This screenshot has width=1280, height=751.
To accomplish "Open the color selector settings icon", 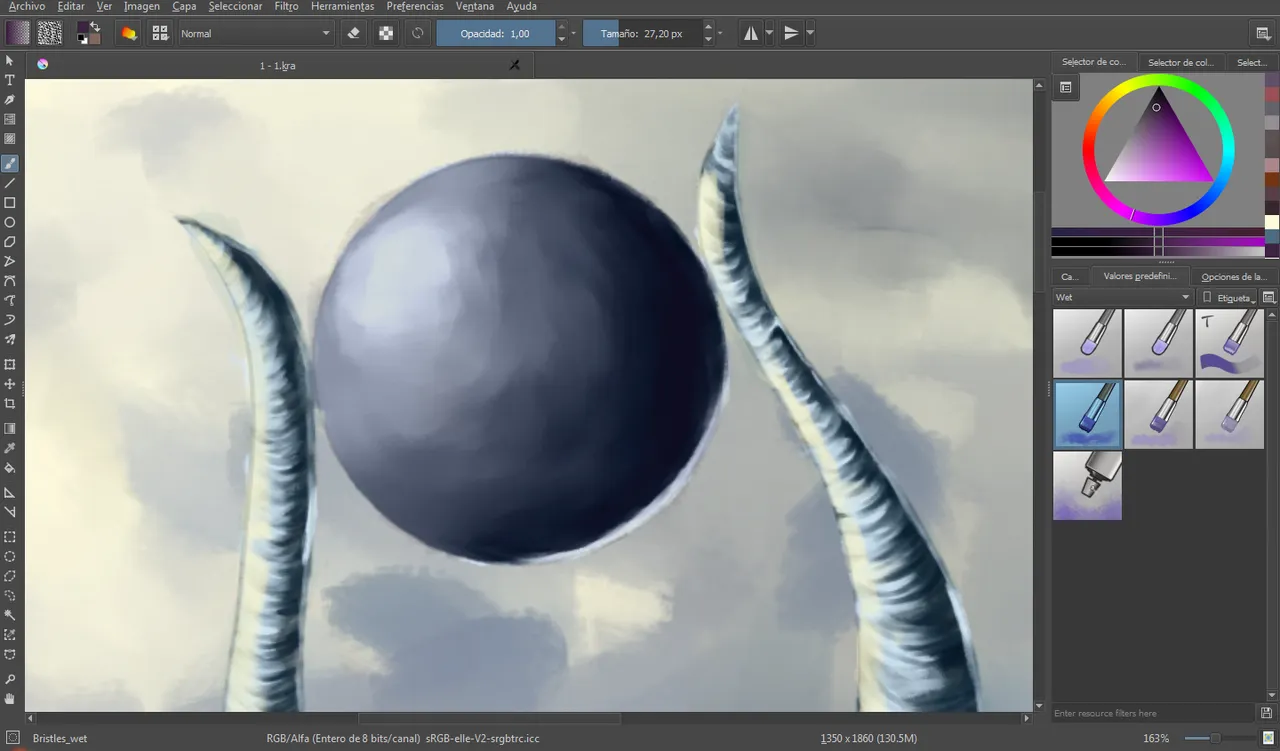I will coord(1066,88).
